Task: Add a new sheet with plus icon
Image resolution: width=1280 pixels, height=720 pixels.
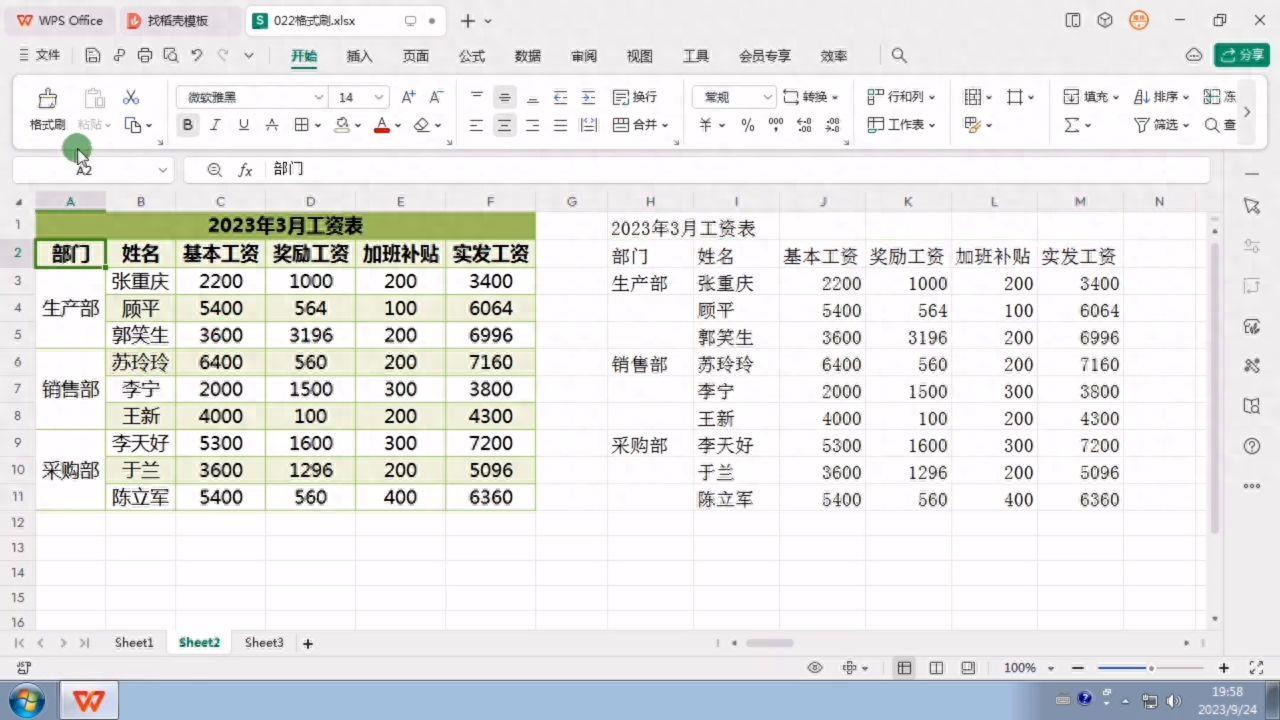Action: click(308, 644)
